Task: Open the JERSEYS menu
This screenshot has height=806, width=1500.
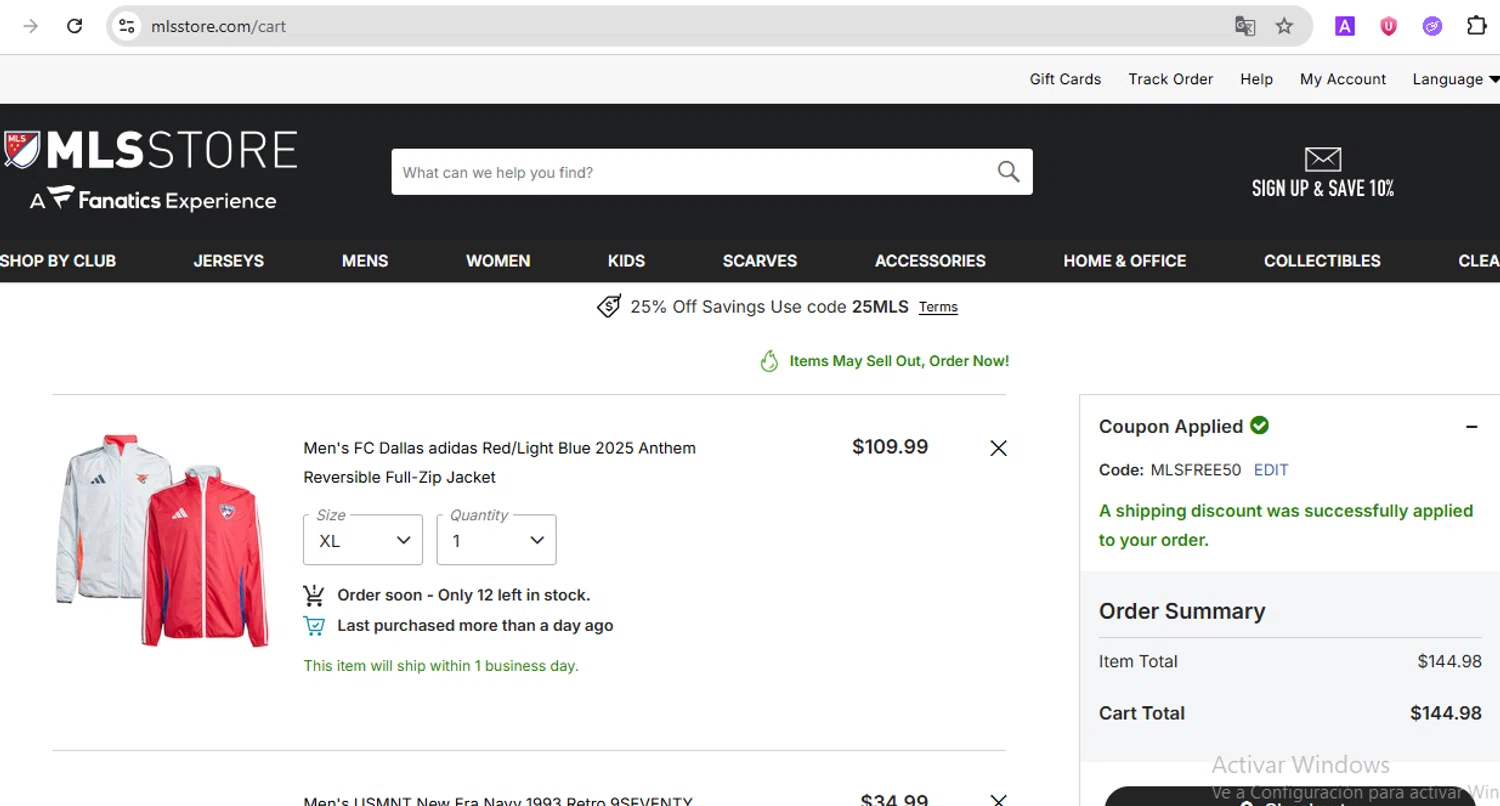Action: click(229, 261)
